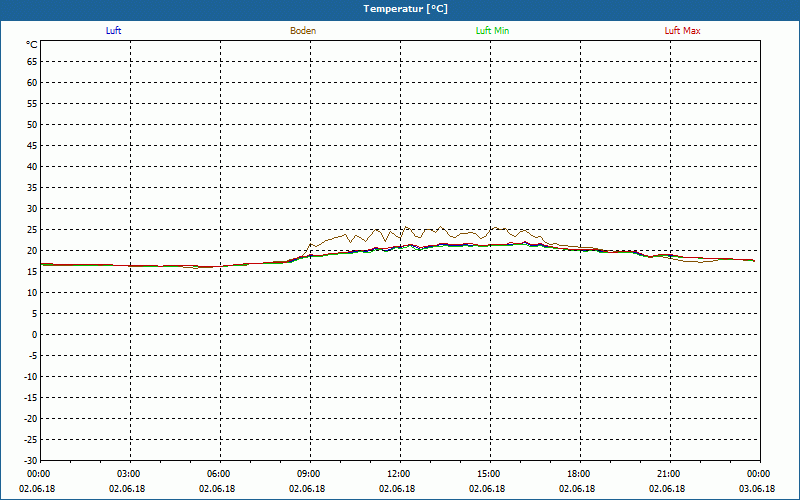Viewport: 800px width, 500px height.
Task: Click the 03:00 time axis label
Action: pos(129,474)
